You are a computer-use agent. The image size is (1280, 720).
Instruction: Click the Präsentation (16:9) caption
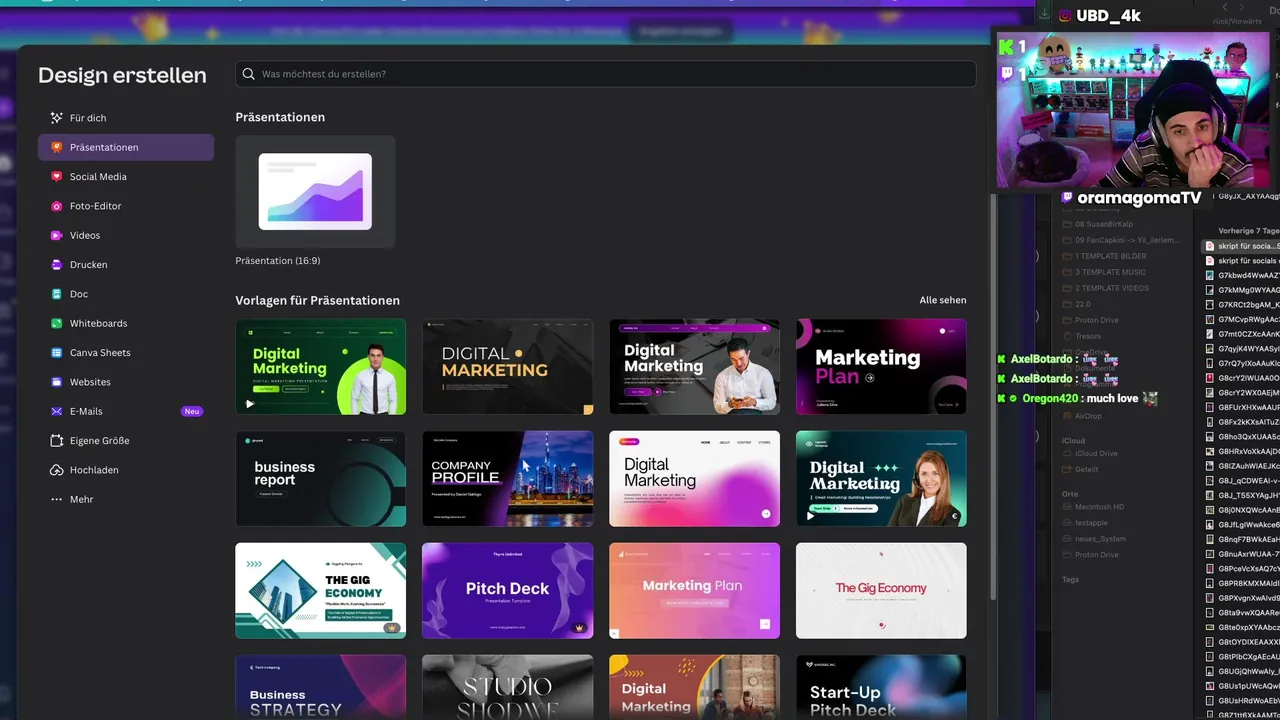tap(278, 261)
